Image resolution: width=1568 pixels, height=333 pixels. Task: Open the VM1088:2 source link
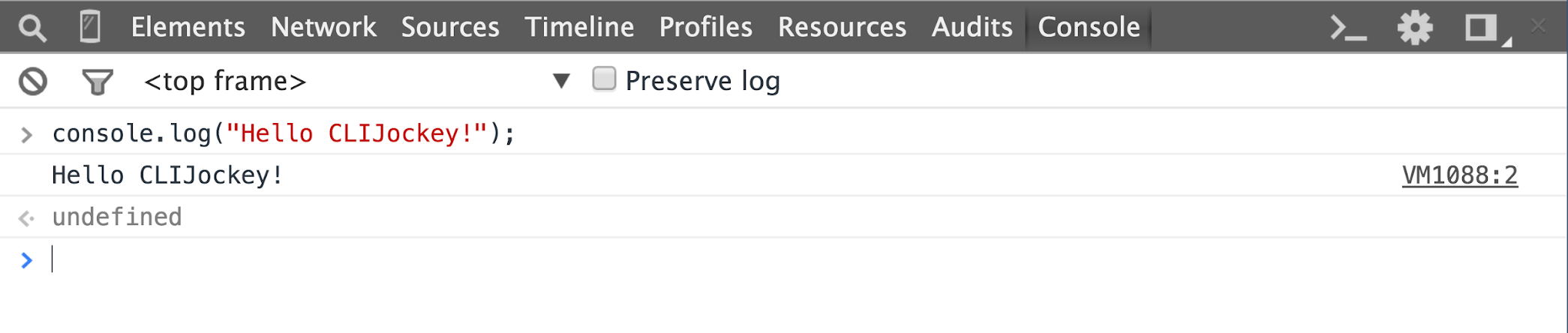pos(1460,175)
